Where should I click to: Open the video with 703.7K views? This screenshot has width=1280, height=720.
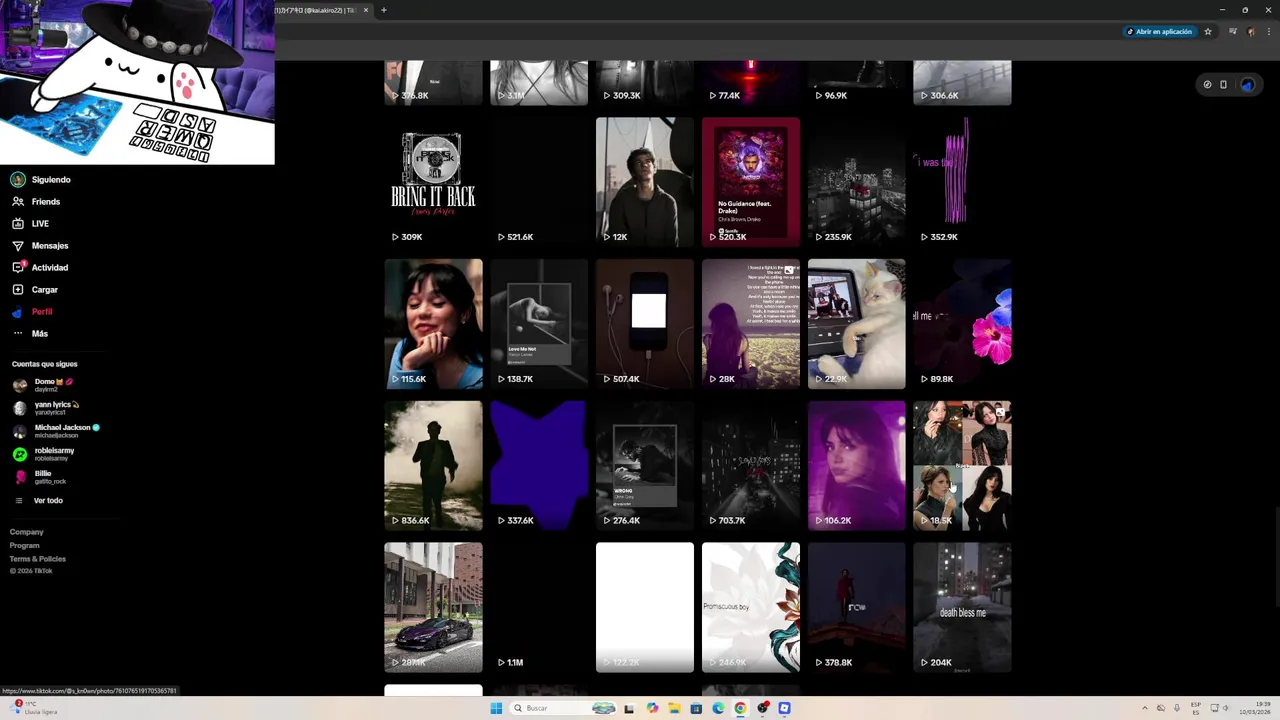pos(751,466)
